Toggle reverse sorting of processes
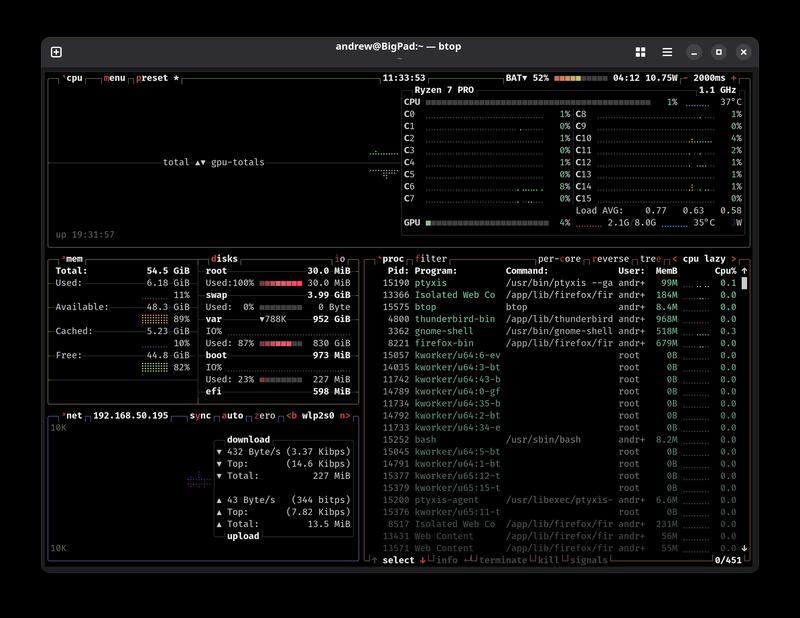800x618 pixels. (x=610, y=259)
